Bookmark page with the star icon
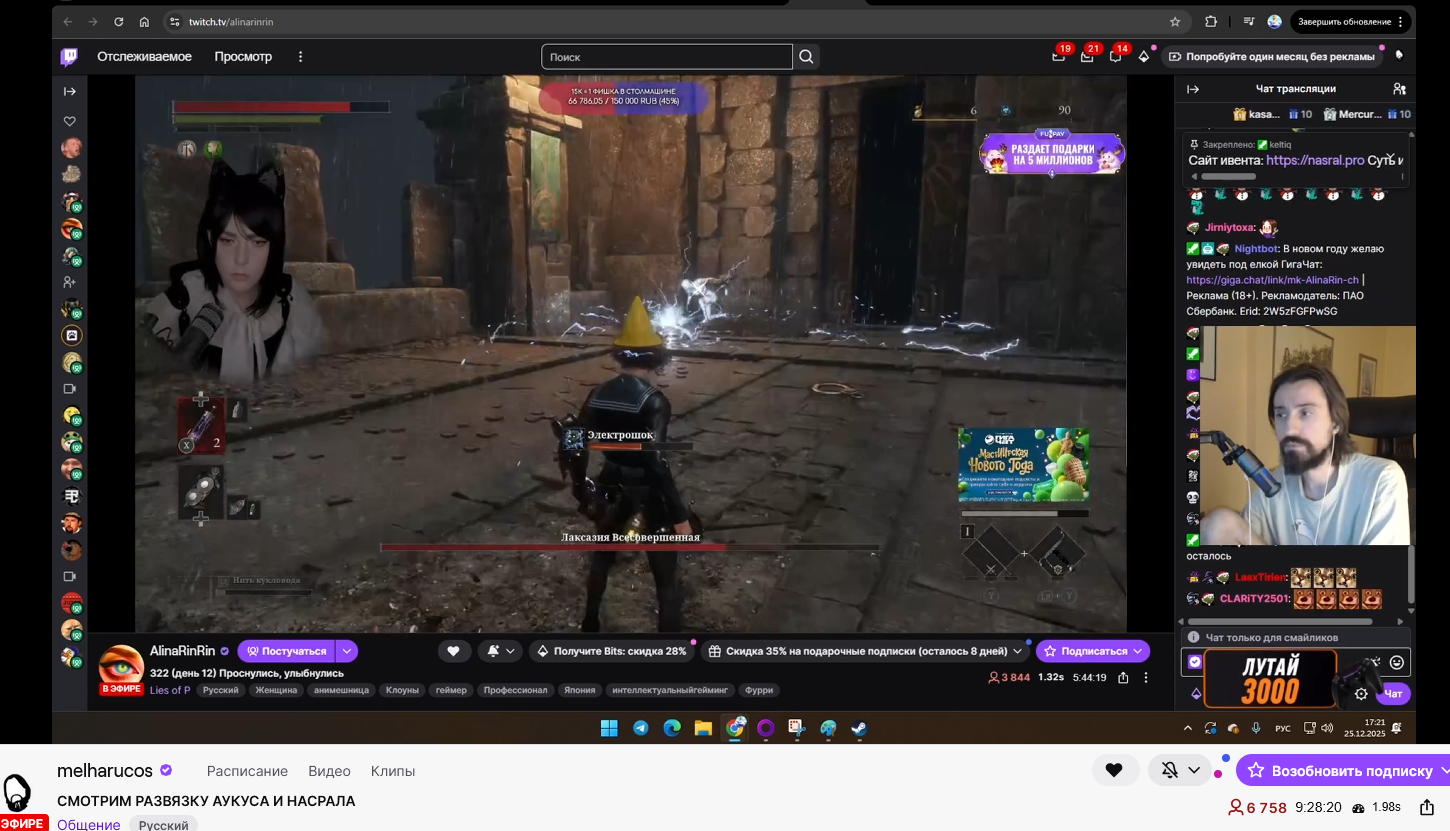The width and height of the screenshot is (1450, 831). pos(1175,22)
